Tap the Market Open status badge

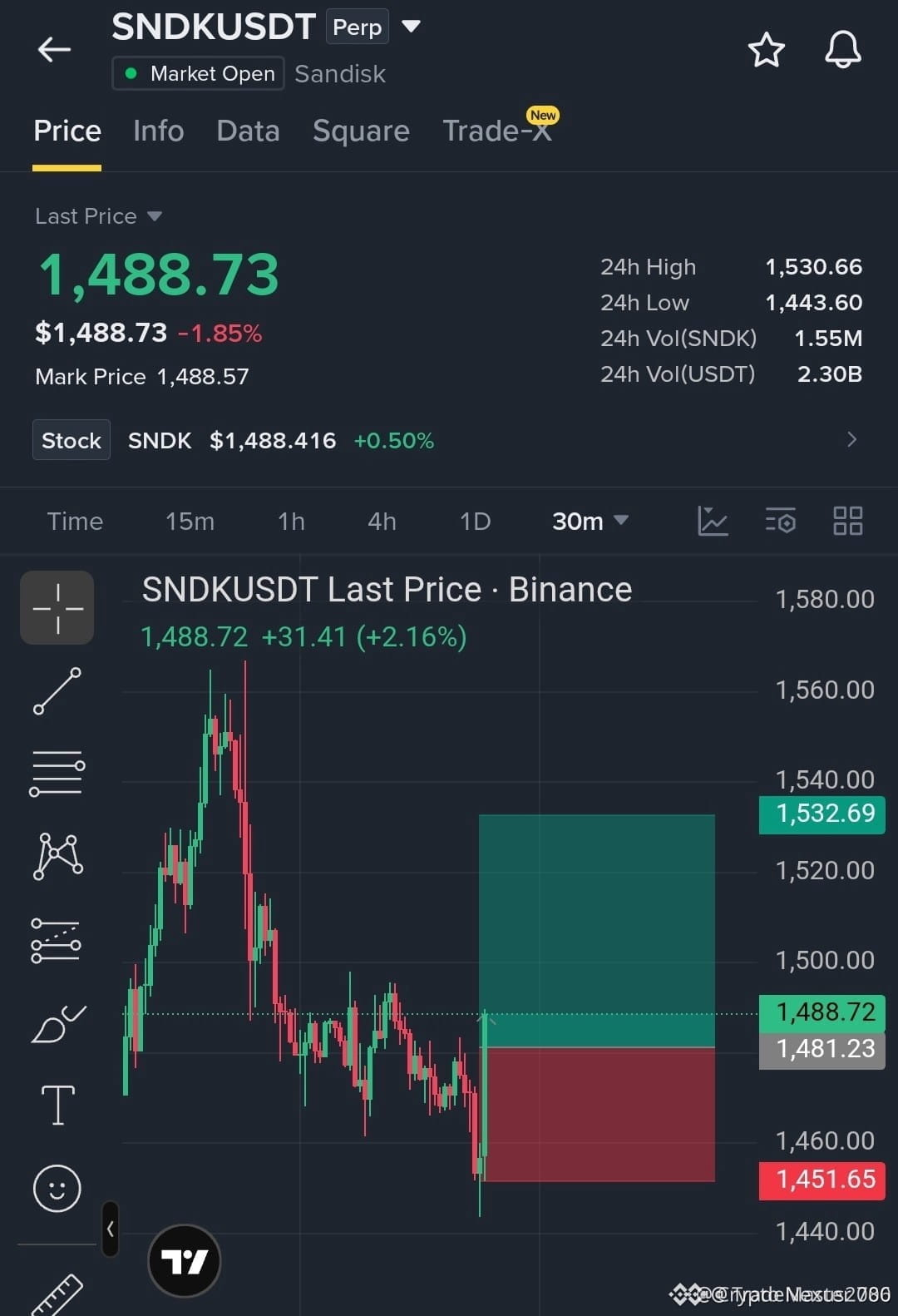click(x=198, y=73)
